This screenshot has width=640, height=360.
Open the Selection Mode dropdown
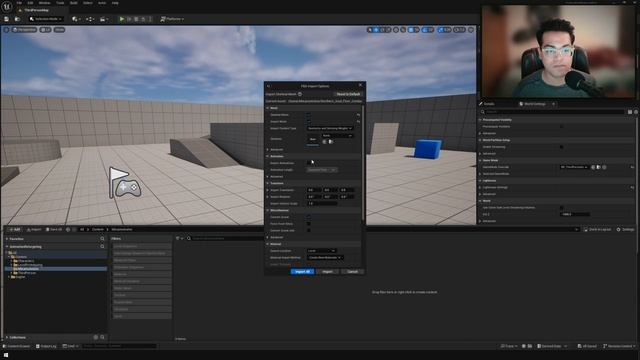tap(45, 19)
